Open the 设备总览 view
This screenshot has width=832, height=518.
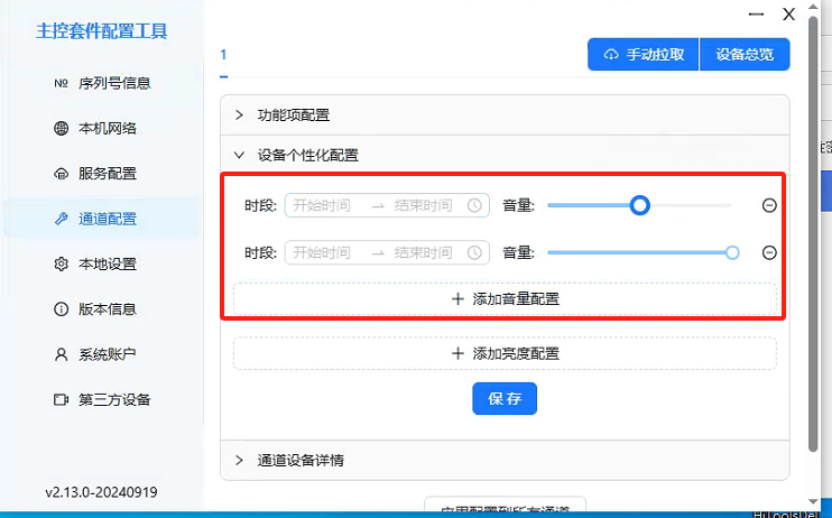744,55
